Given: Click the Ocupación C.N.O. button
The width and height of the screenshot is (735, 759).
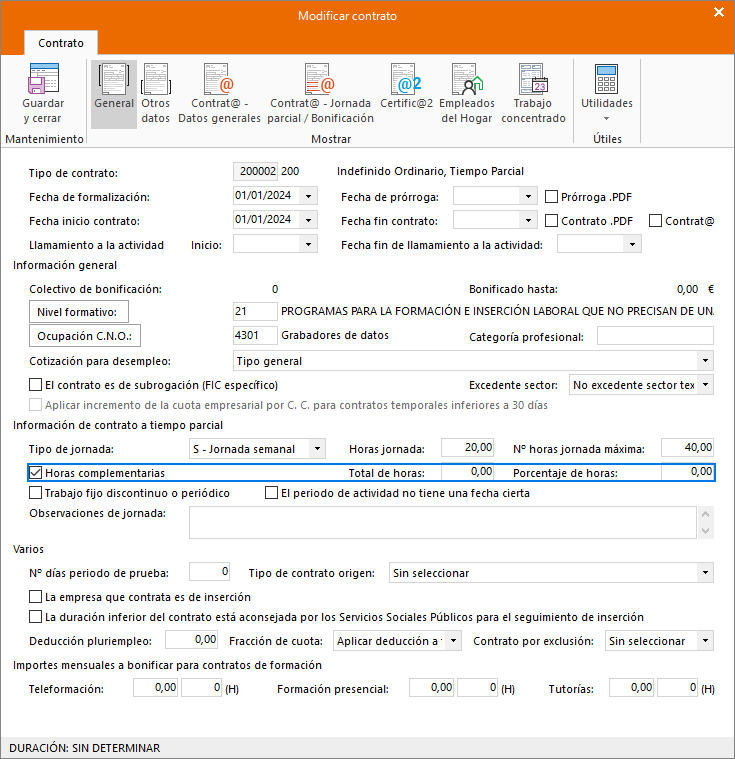Looking at the screenshot, I should (85, 336).
